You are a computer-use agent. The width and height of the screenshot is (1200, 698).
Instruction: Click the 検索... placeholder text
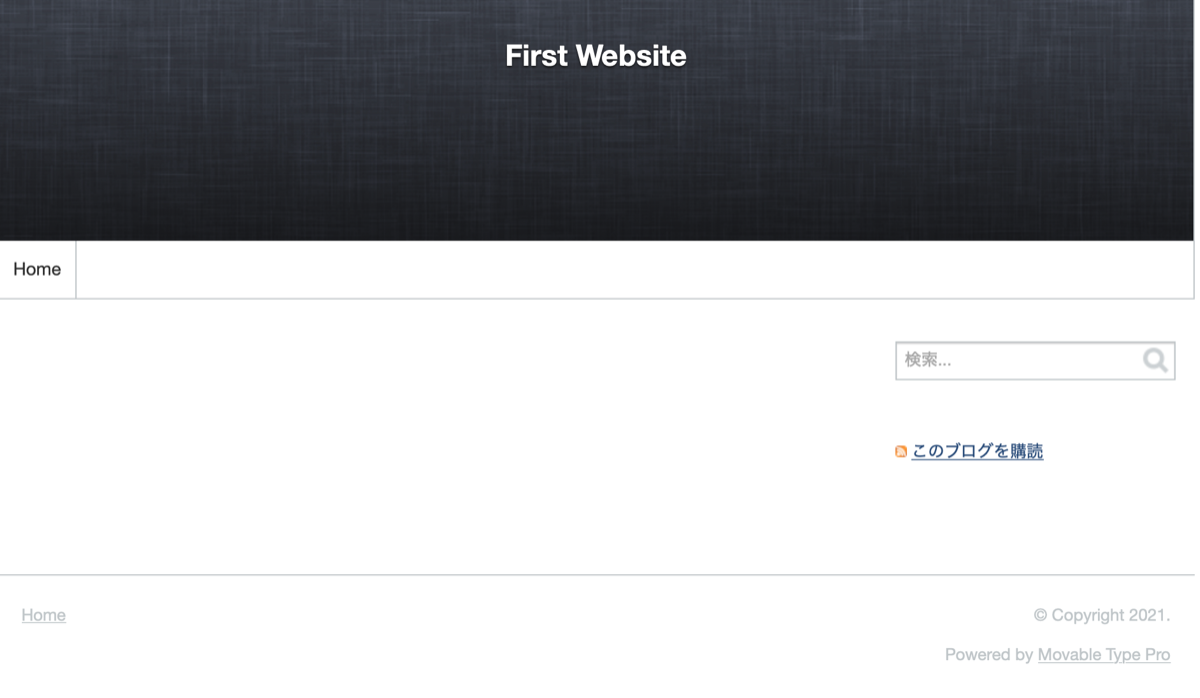[x=928, y=360]
